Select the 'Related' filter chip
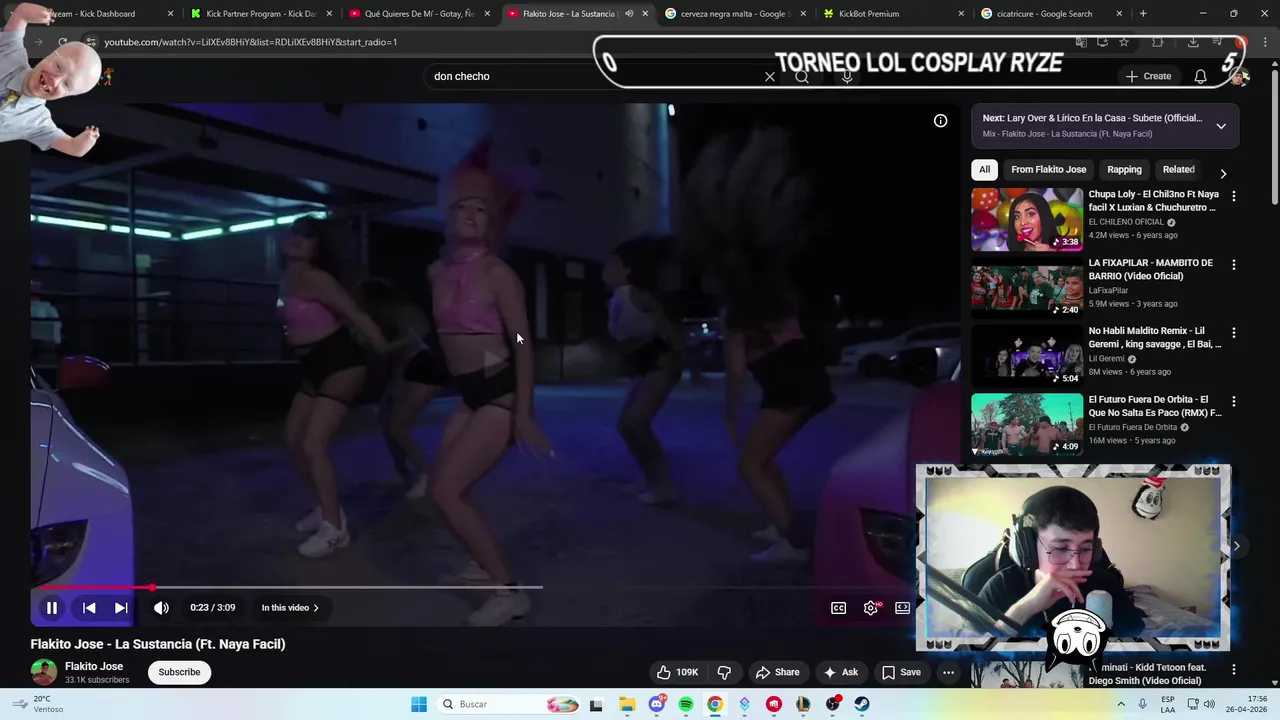 1178,170
